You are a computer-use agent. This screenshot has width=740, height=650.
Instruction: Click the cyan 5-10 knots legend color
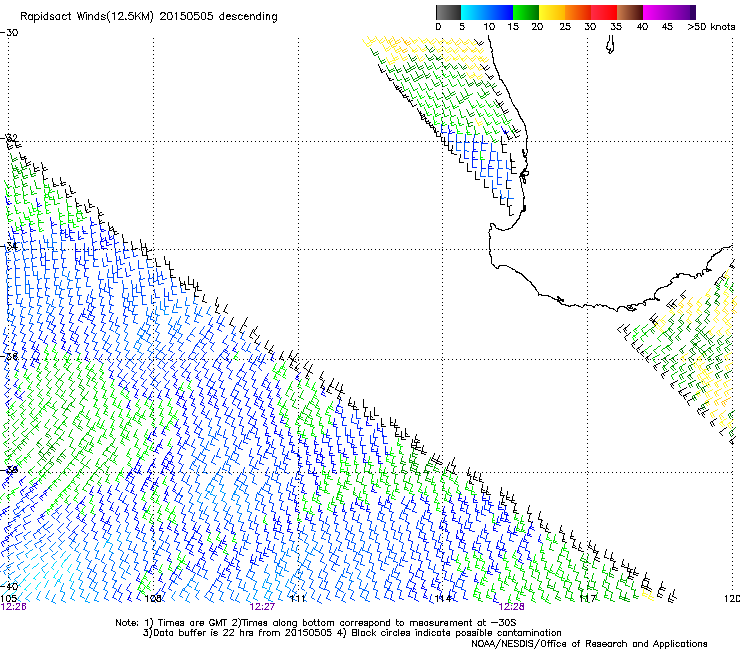pos(474,12)
